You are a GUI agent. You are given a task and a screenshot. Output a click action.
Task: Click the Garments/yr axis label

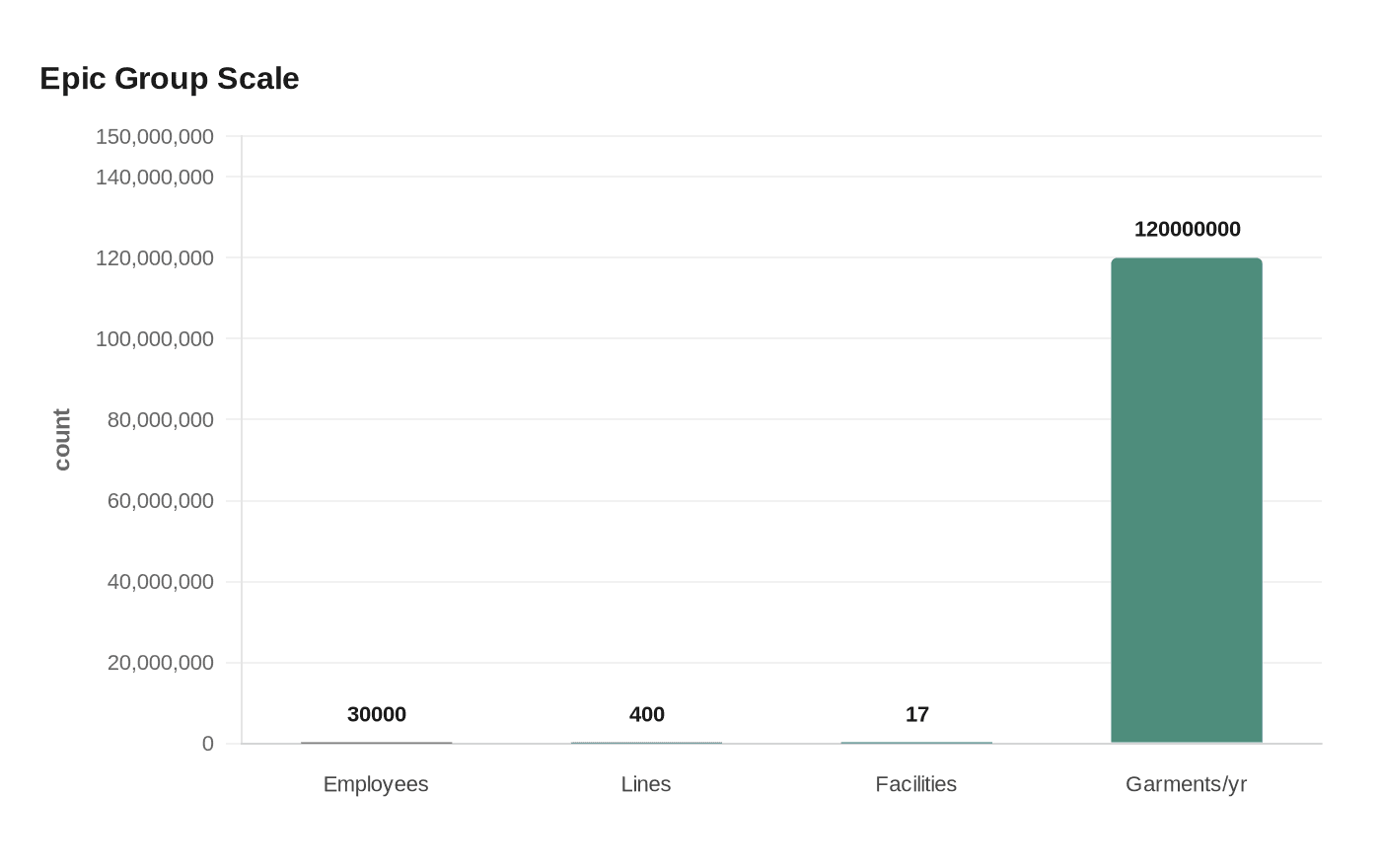coord(1187,784)
